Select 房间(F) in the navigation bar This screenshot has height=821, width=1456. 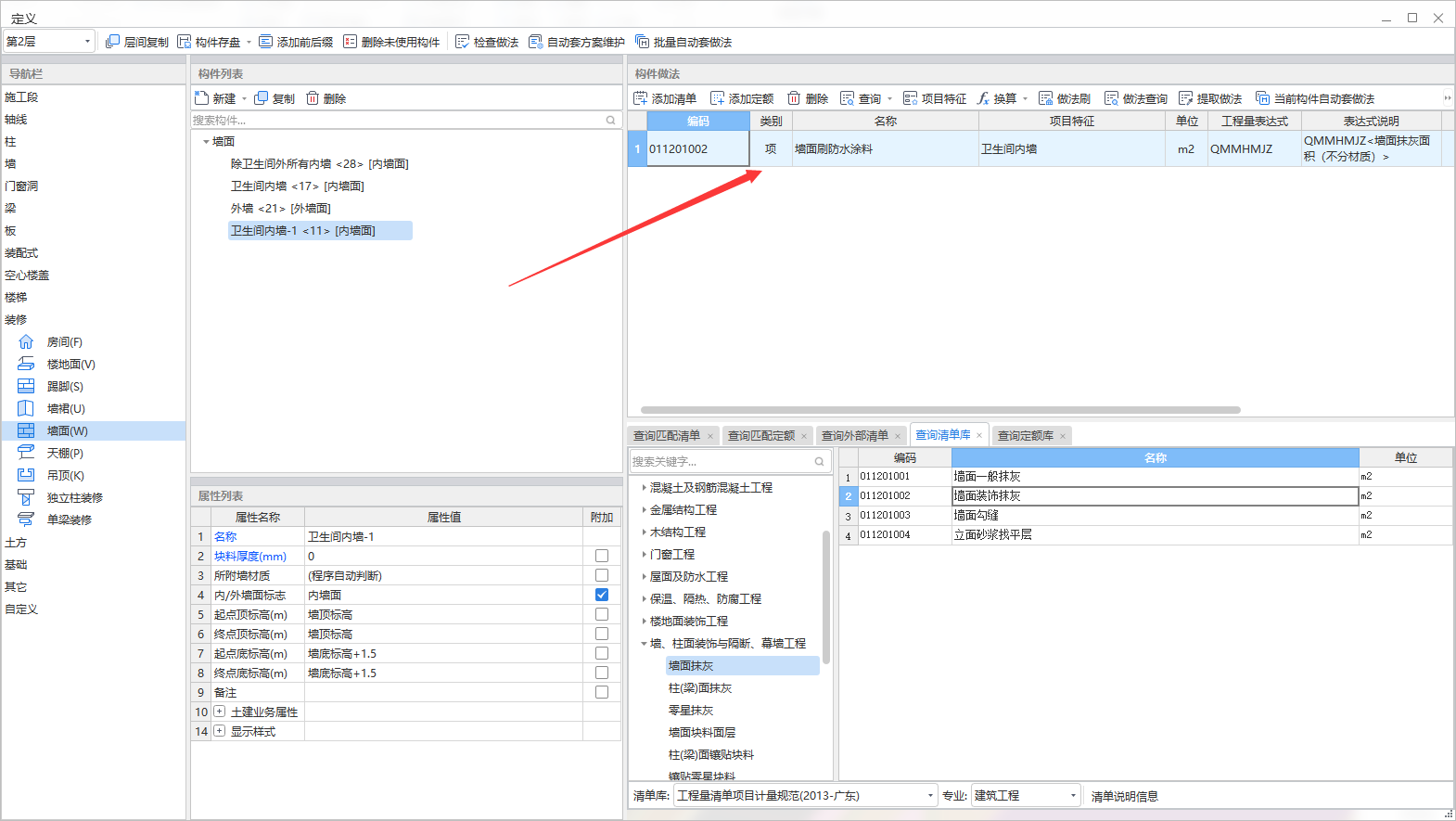tap(64, 342)
